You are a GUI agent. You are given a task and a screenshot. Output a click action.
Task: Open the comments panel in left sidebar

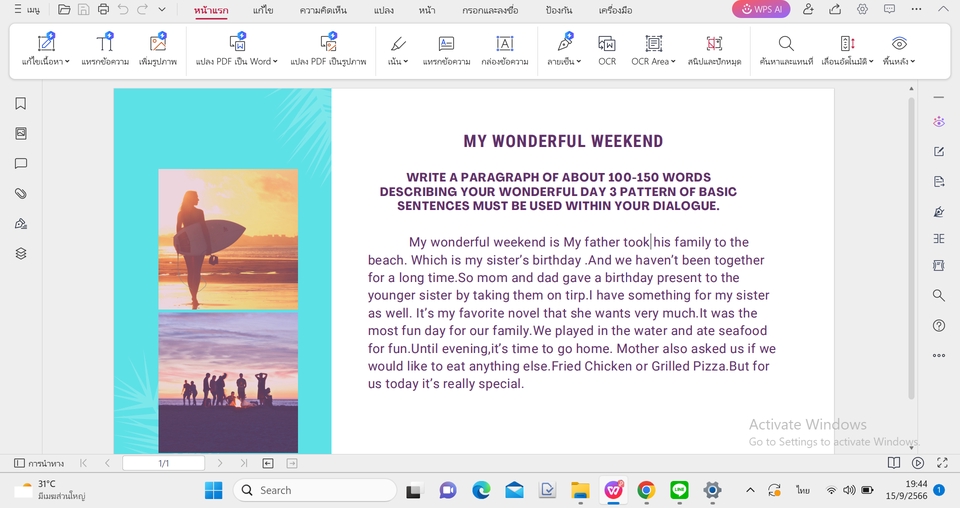(x=21, y=163)
